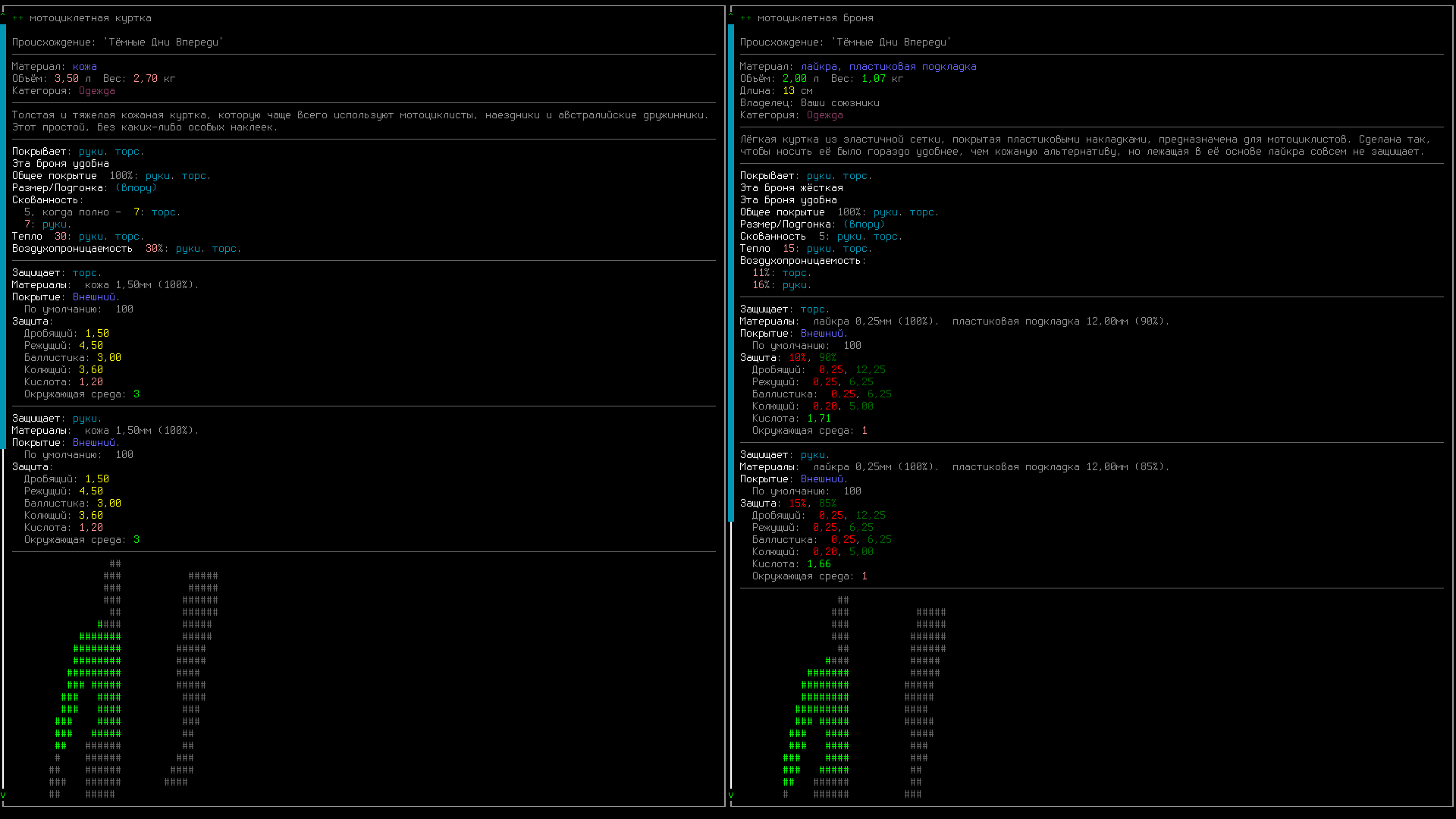Screen dimensions: 1456x819
Task: Open the пластиковая подкладка material link
Action: pos(912,67)
